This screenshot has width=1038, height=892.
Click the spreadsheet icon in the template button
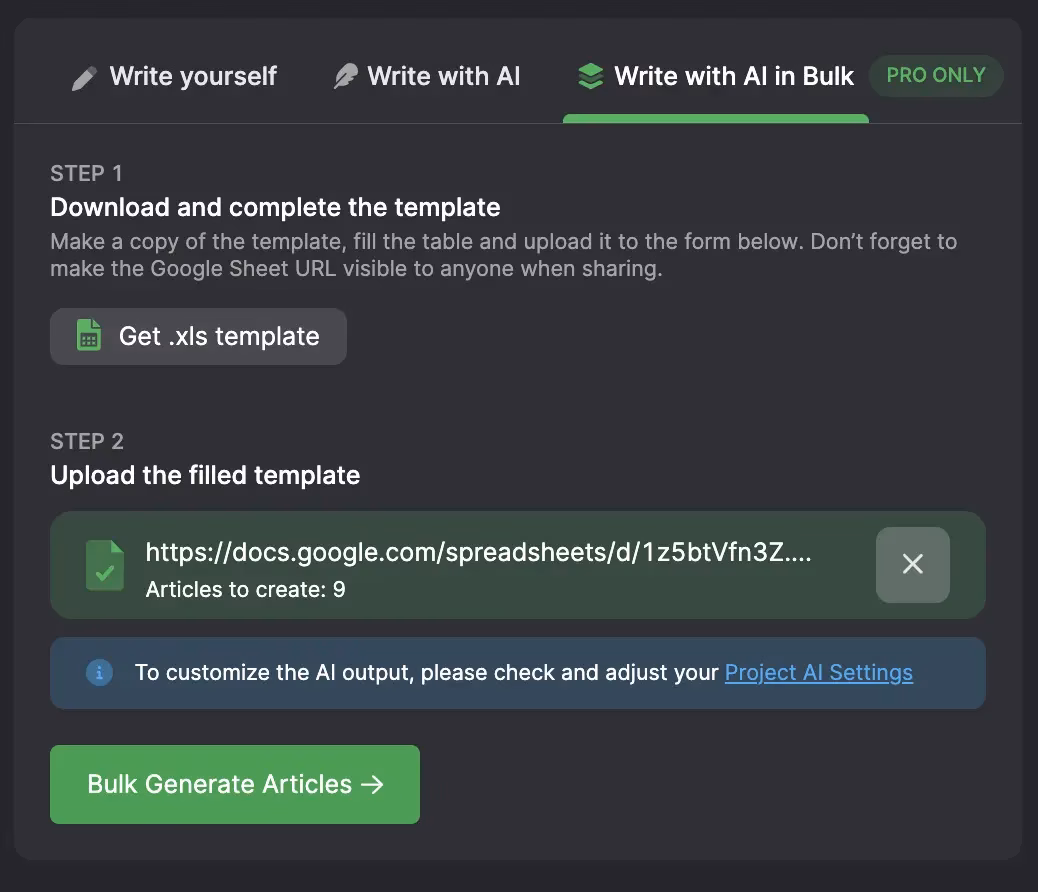(89, 336)
